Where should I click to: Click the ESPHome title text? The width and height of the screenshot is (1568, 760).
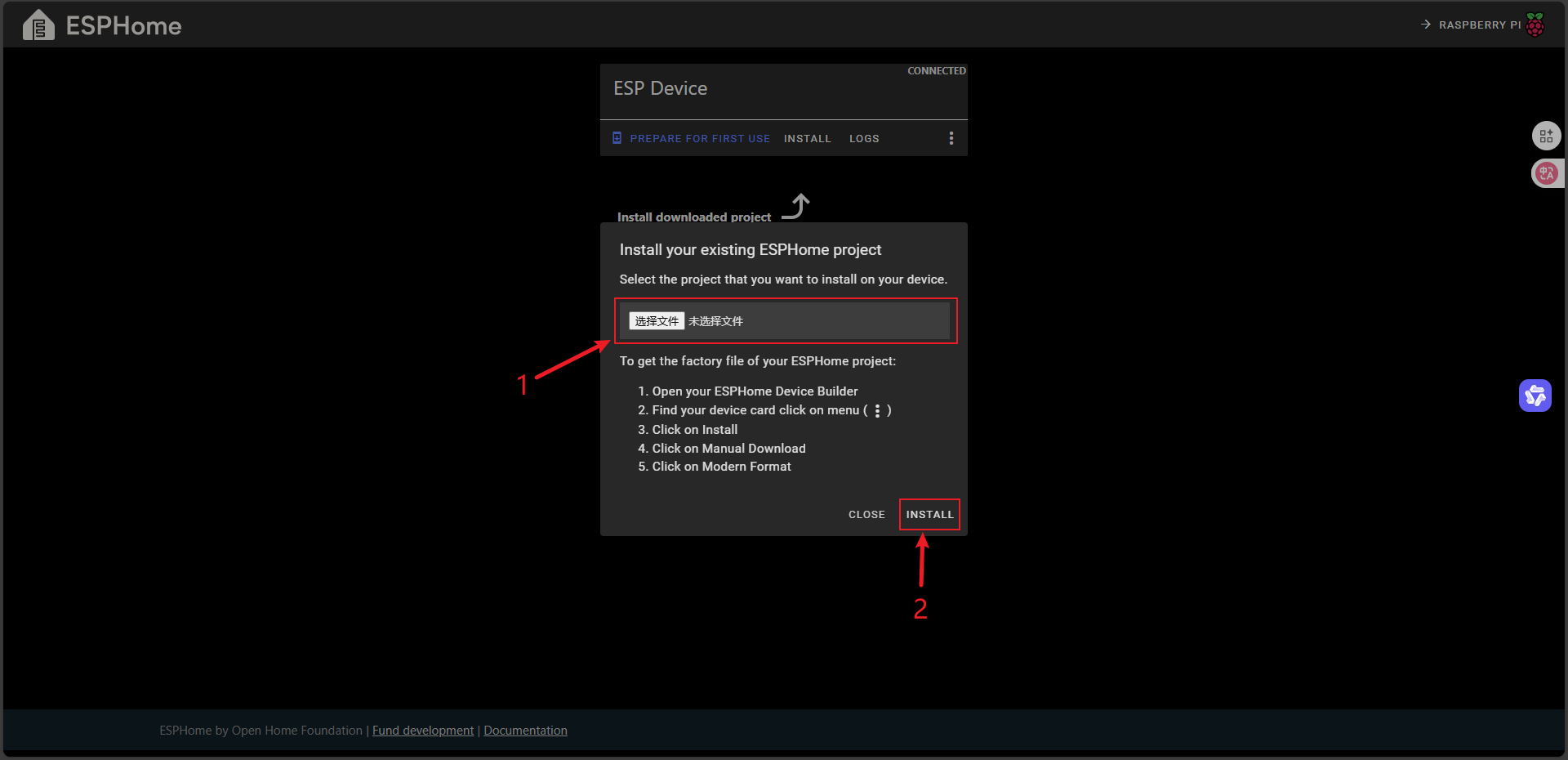[x=123, y=26]
